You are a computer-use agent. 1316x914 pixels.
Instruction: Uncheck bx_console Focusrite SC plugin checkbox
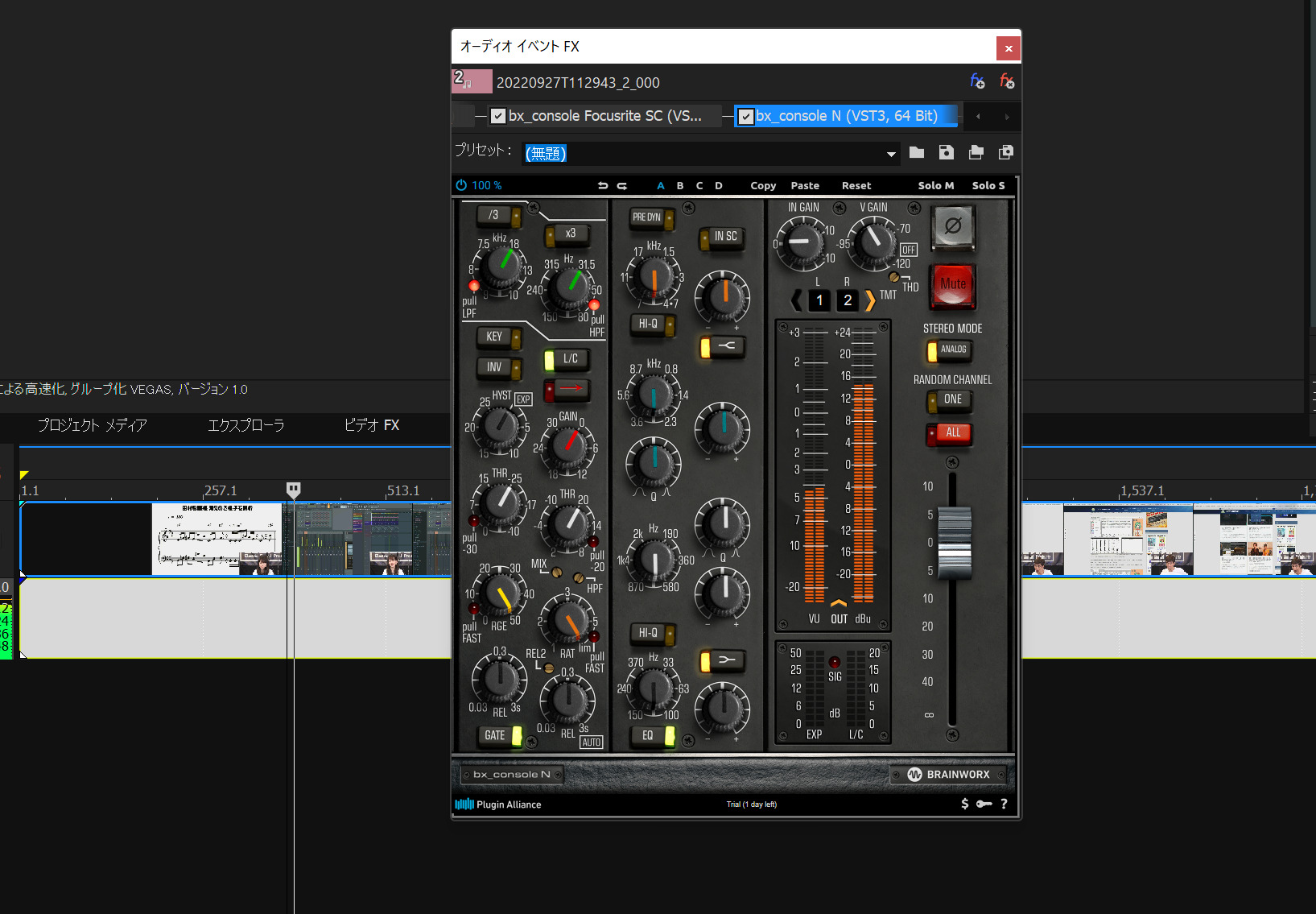(x=498, y=116)
